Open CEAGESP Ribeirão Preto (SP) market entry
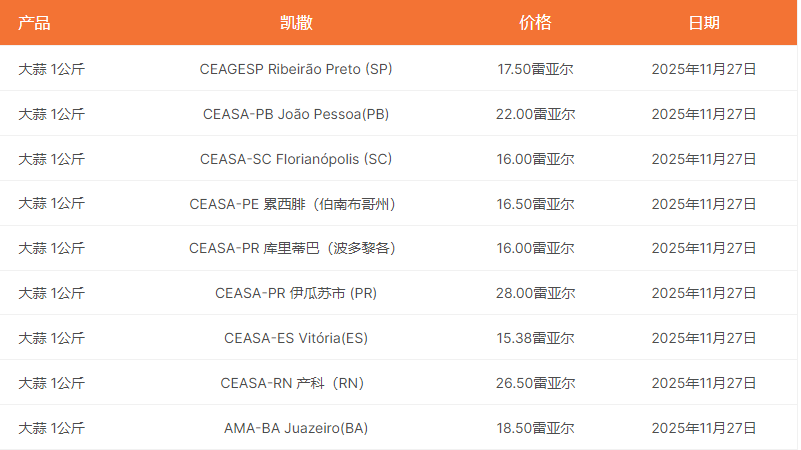Image resolution: width=801 pixels, height=450 pixels. (296, 70)
